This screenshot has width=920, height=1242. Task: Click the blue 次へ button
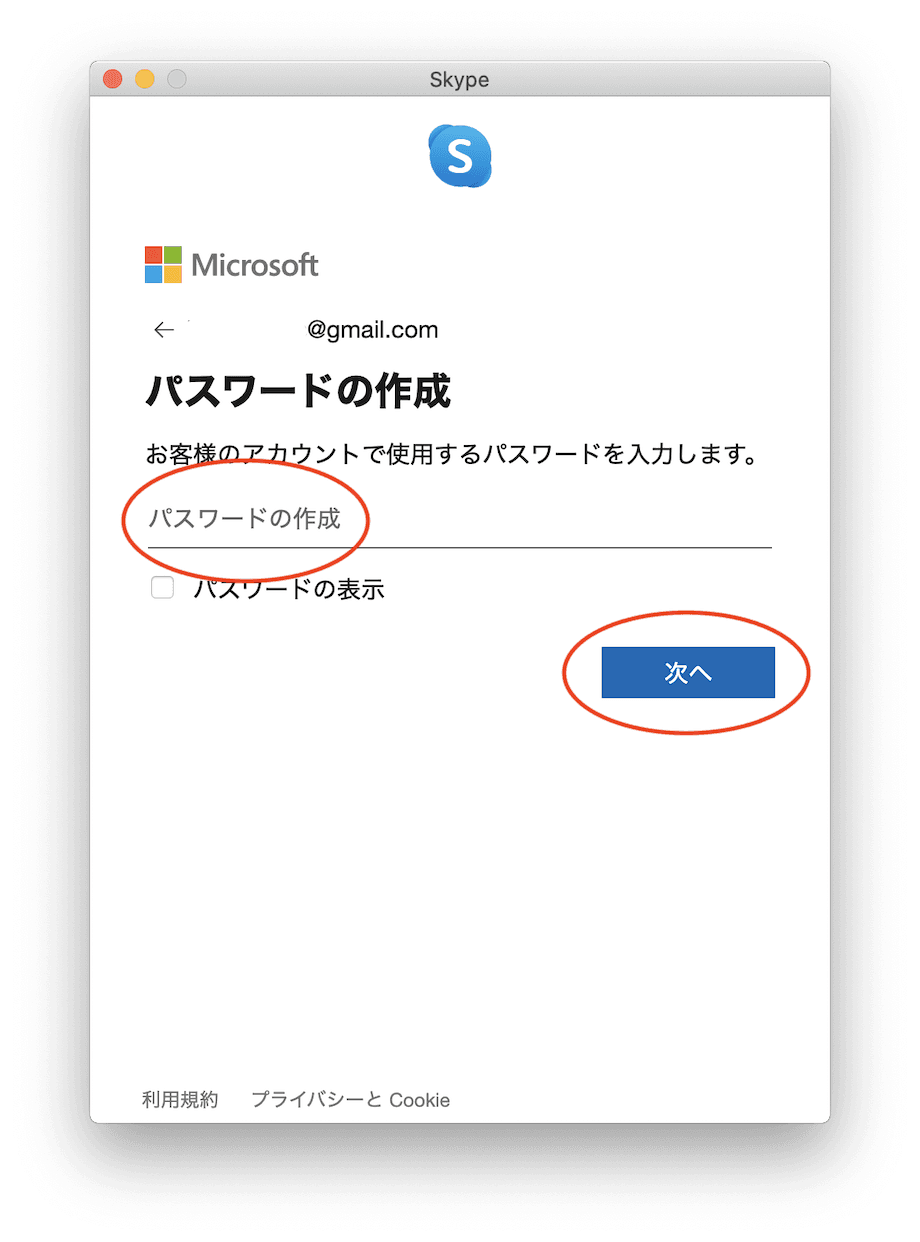688,672
